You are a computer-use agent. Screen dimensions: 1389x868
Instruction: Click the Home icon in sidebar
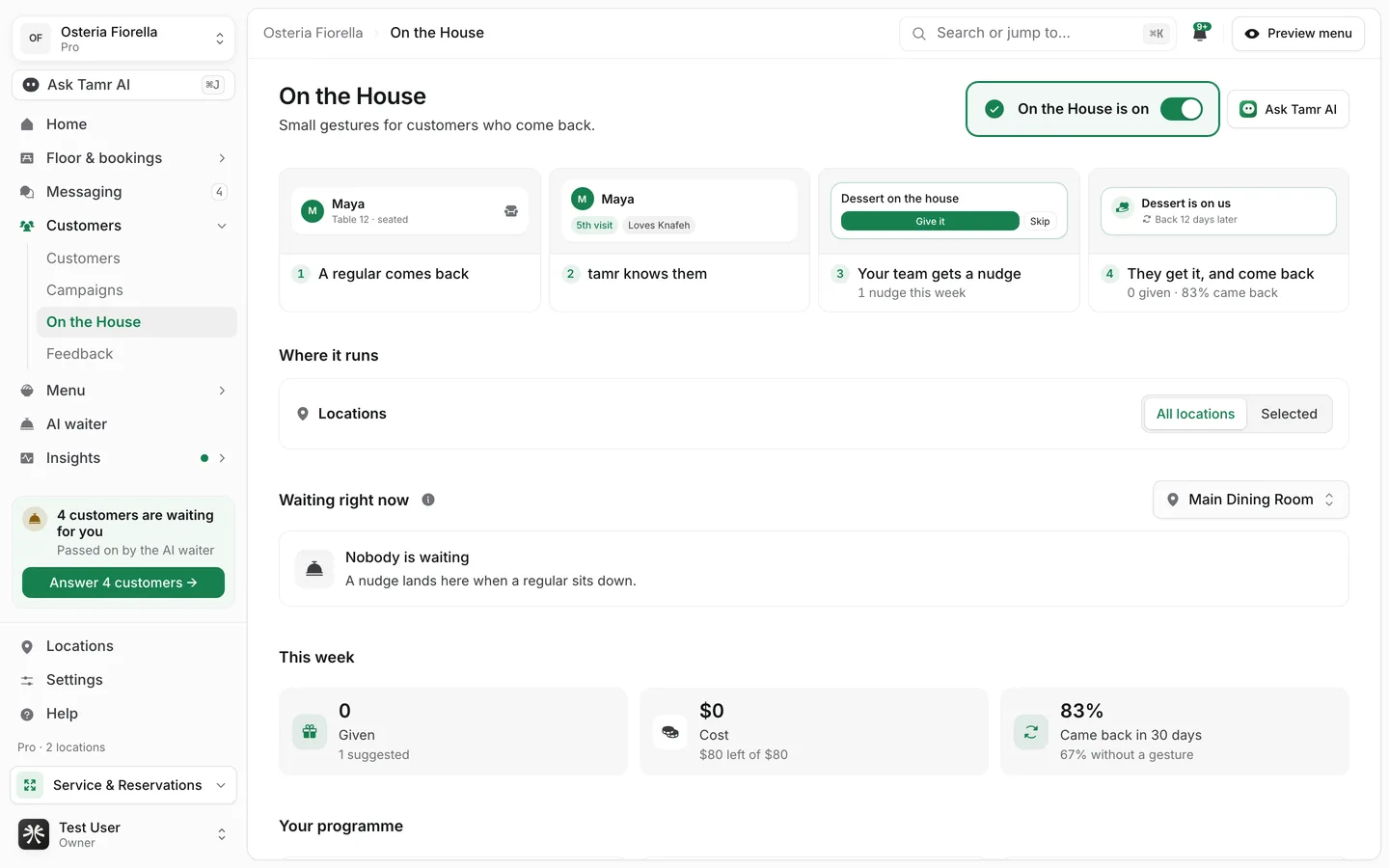(x=27, y=124)
